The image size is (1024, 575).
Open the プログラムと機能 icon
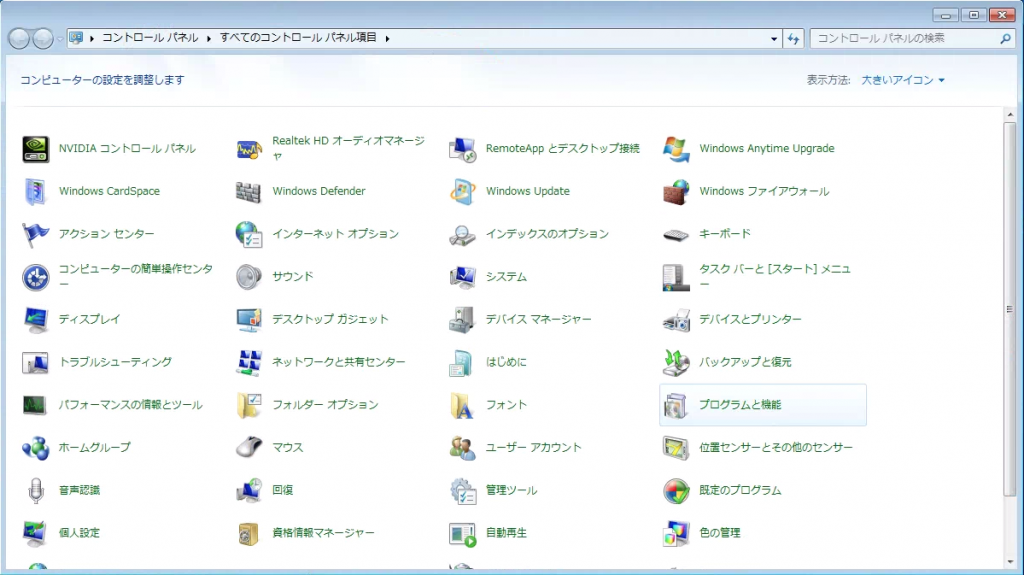(x=676, y=405)
